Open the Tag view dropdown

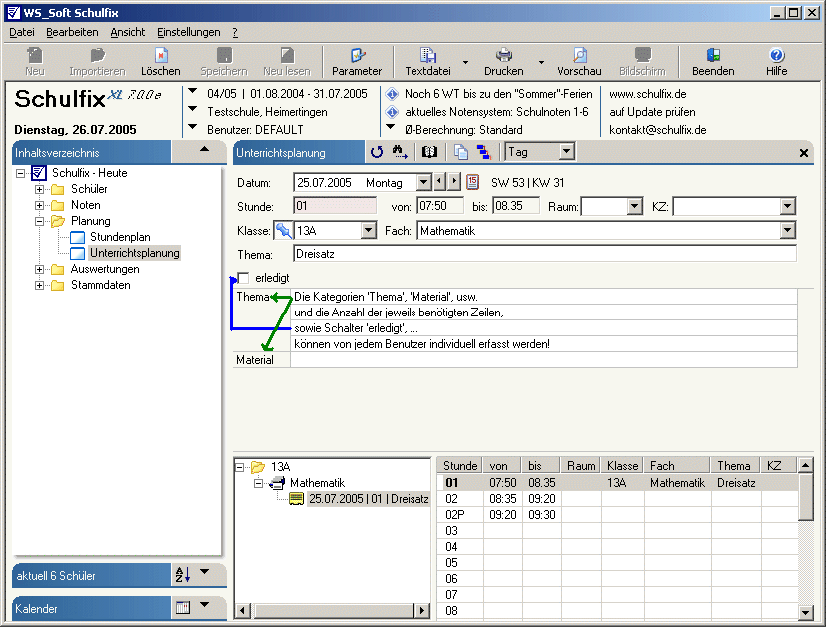[x=566, y=152]
